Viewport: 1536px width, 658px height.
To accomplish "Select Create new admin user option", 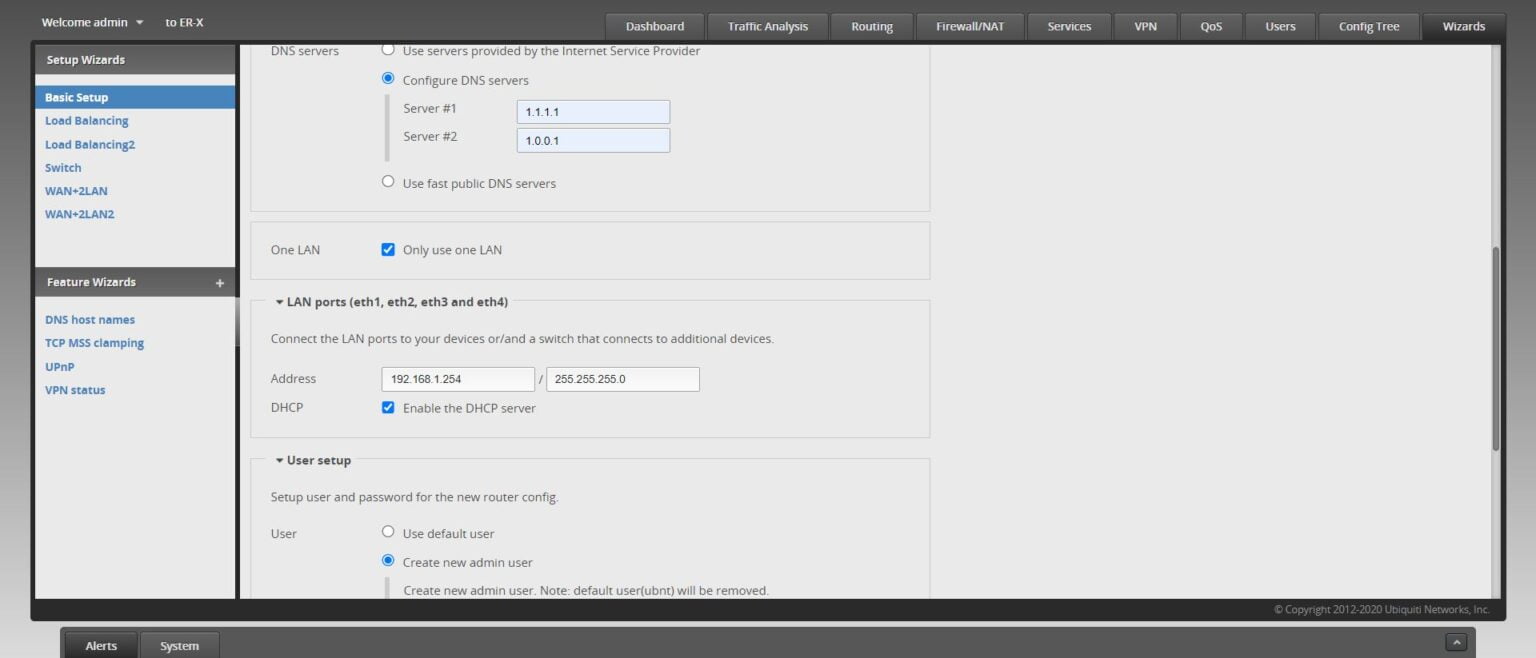I will pyautogui.click(x=388, y=561).
